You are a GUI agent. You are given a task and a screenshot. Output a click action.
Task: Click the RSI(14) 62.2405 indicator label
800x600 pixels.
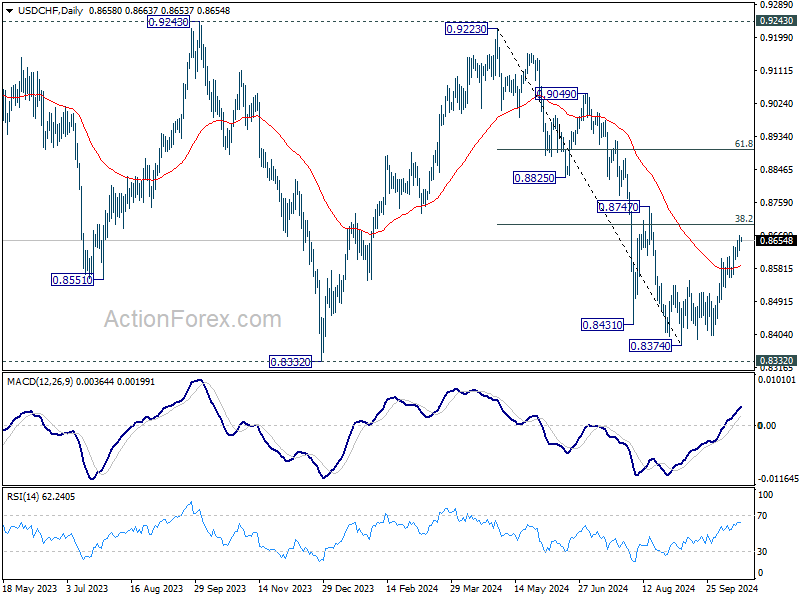click(41, 496)
